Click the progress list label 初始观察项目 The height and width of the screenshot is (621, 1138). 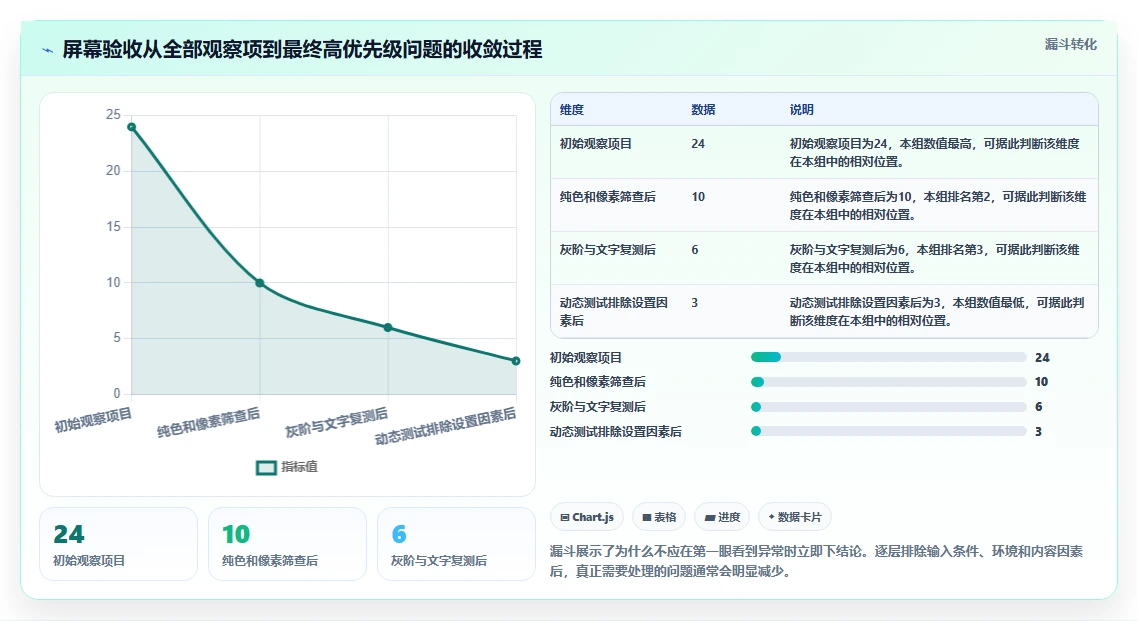coord(586,358)
